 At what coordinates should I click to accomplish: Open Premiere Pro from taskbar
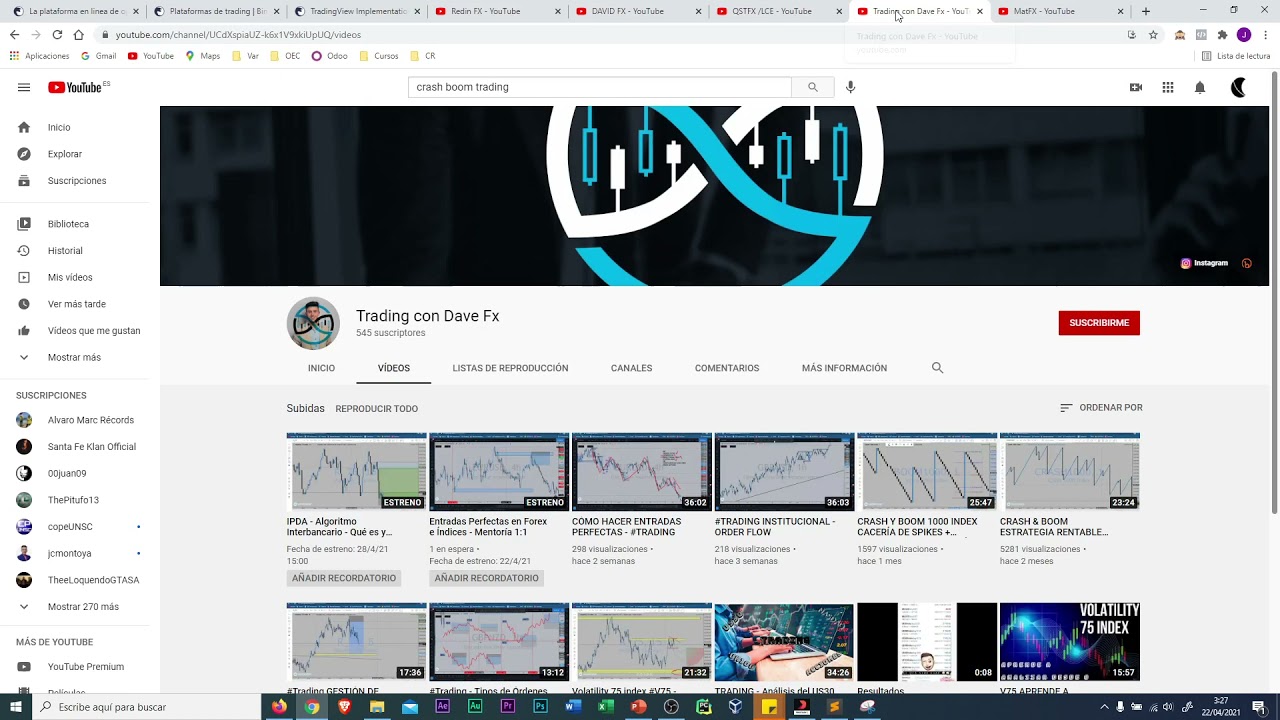507,706
